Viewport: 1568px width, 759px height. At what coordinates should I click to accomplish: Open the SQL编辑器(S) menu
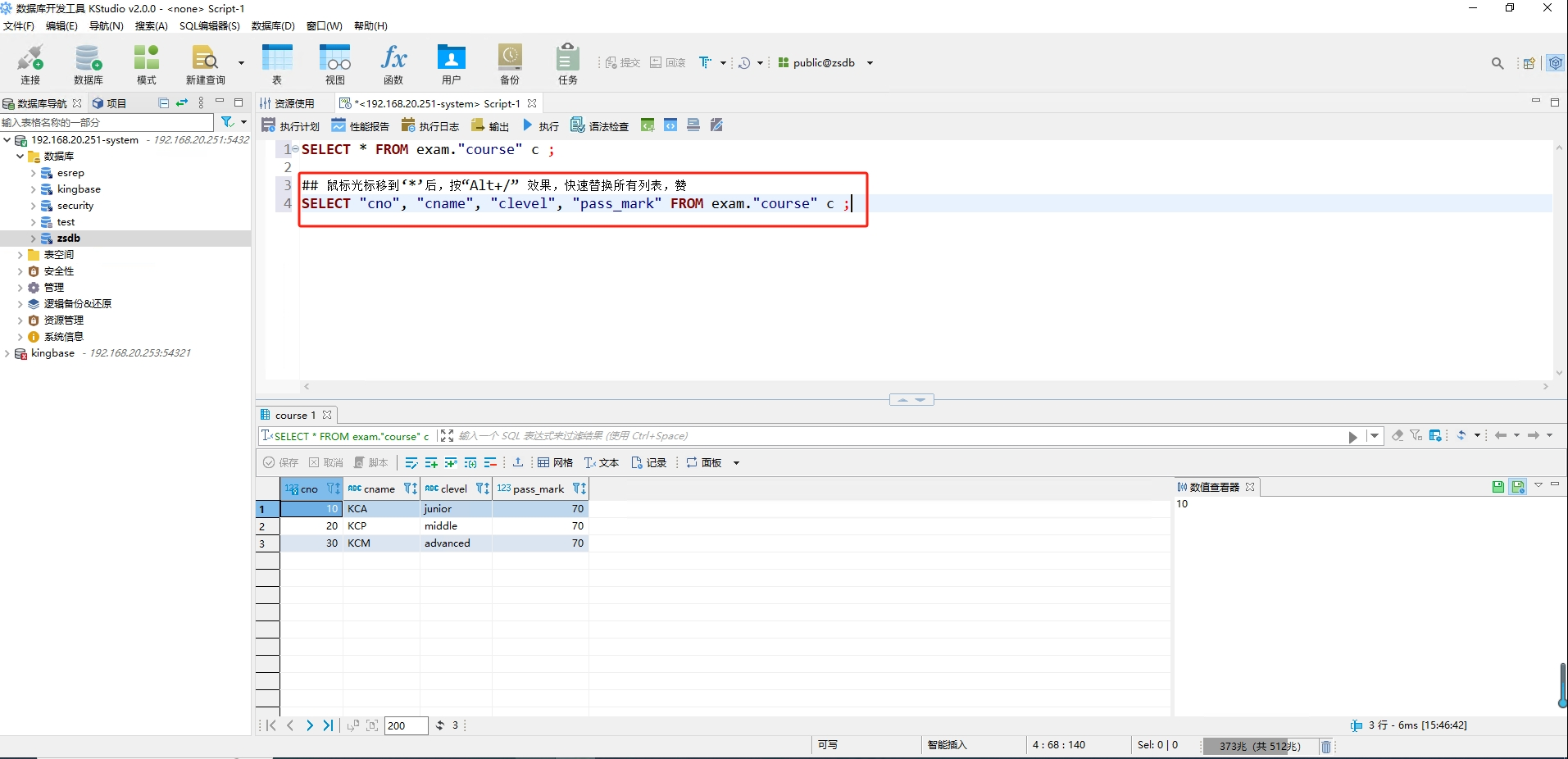[x=209, y=26]
